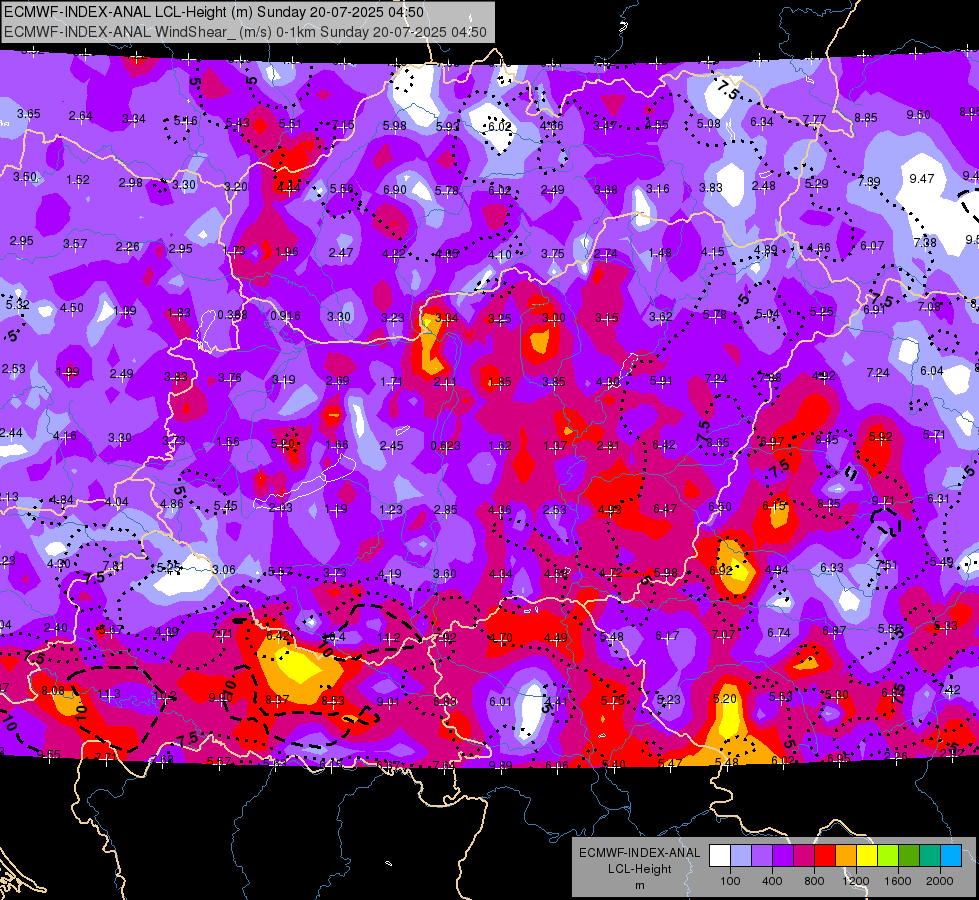
Task: Click the wind shear value '6.74'
Action: pos(779,633)
